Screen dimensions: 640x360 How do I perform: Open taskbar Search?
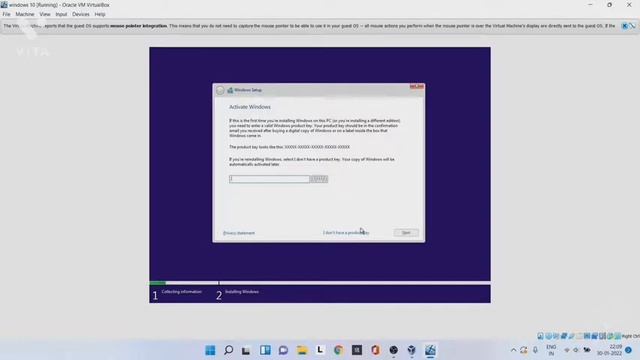point(229,350)
